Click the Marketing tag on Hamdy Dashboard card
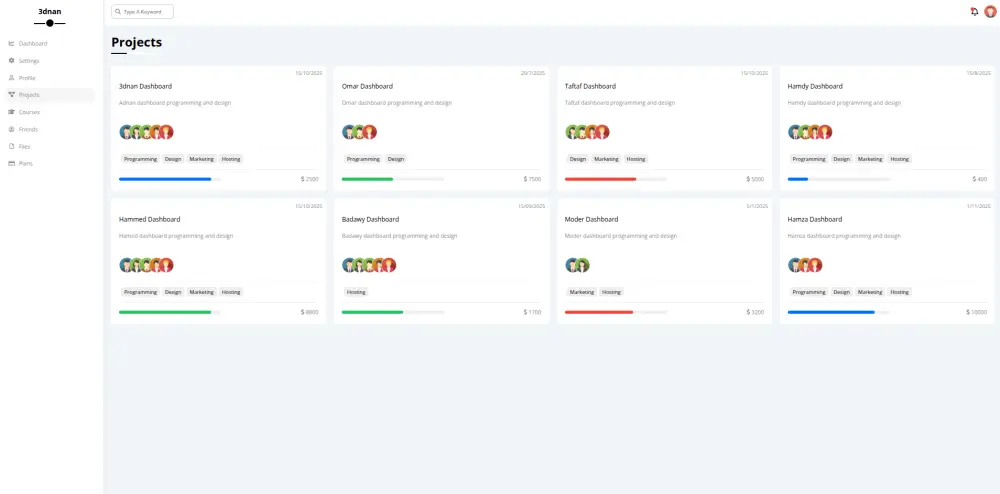 871,159
